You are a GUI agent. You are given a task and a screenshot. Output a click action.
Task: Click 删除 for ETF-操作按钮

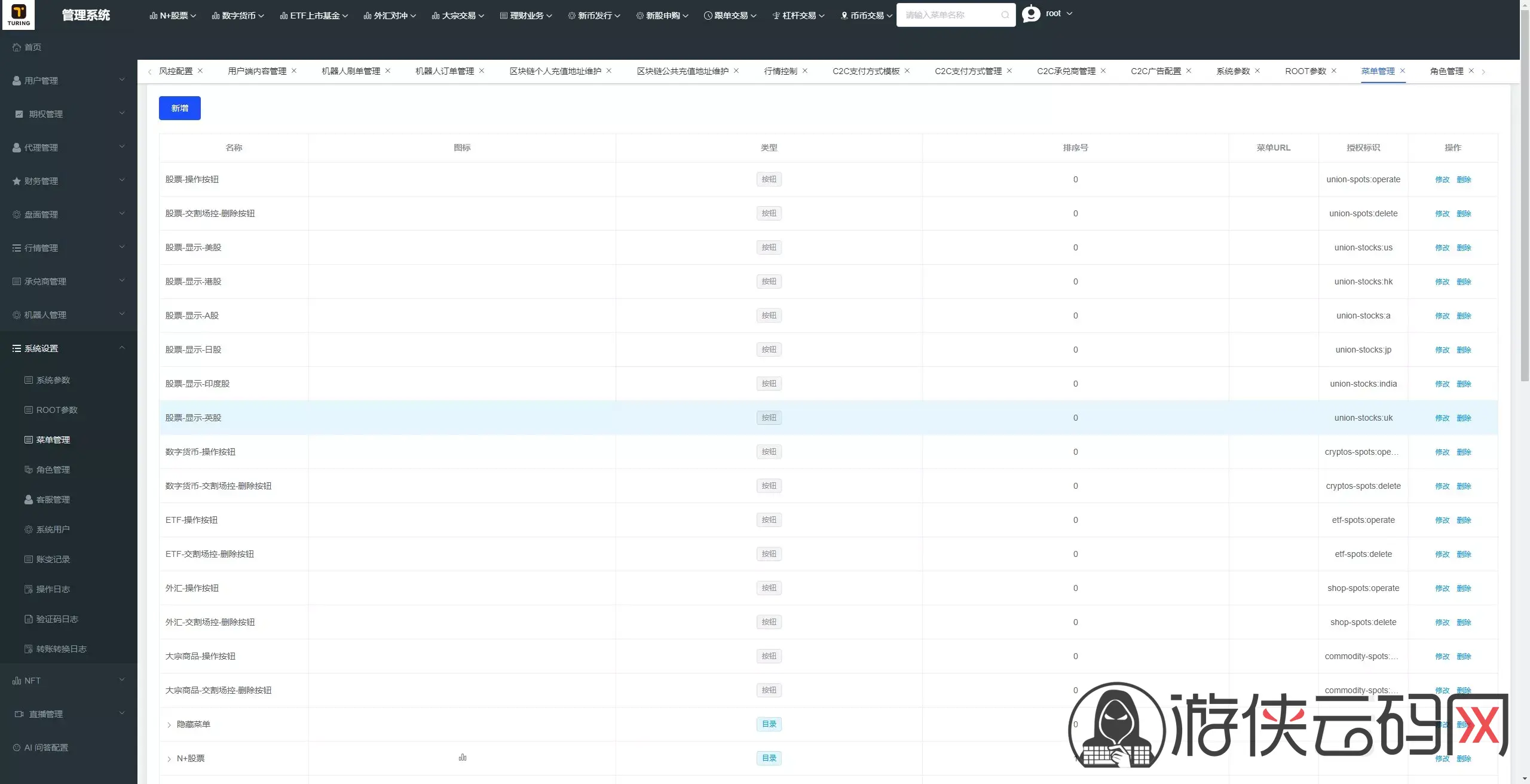1464,520
